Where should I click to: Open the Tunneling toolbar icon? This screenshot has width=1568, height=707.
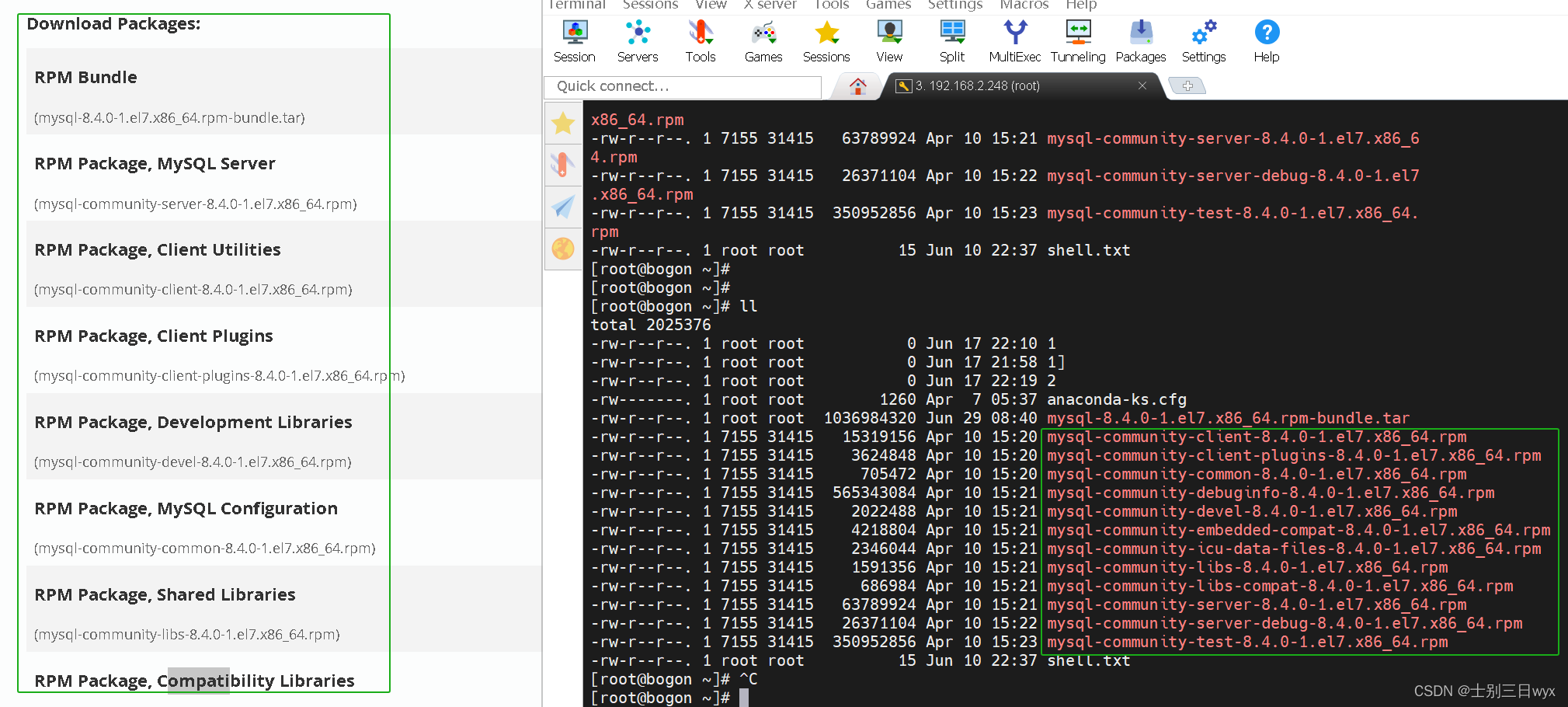[1078, 41]
